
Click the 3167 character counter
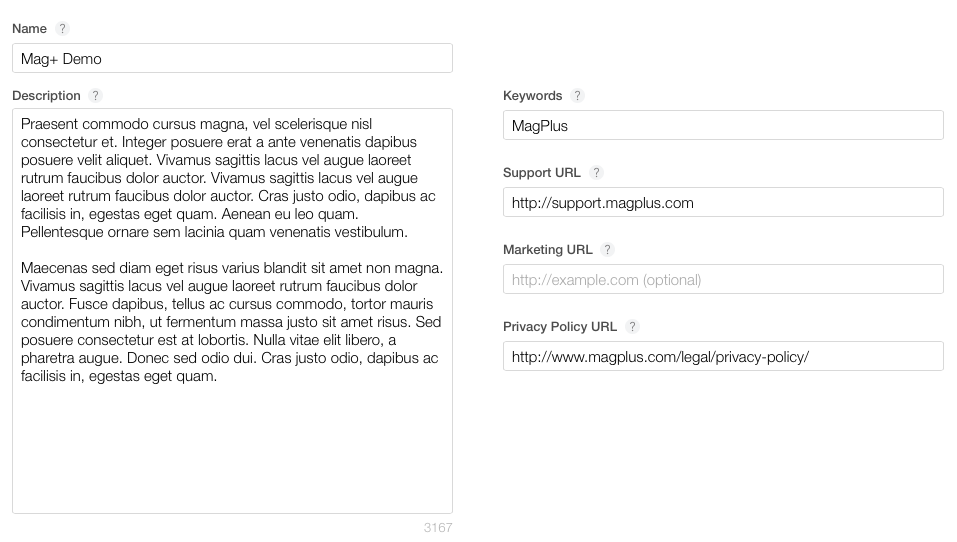[x=438, y=528]
